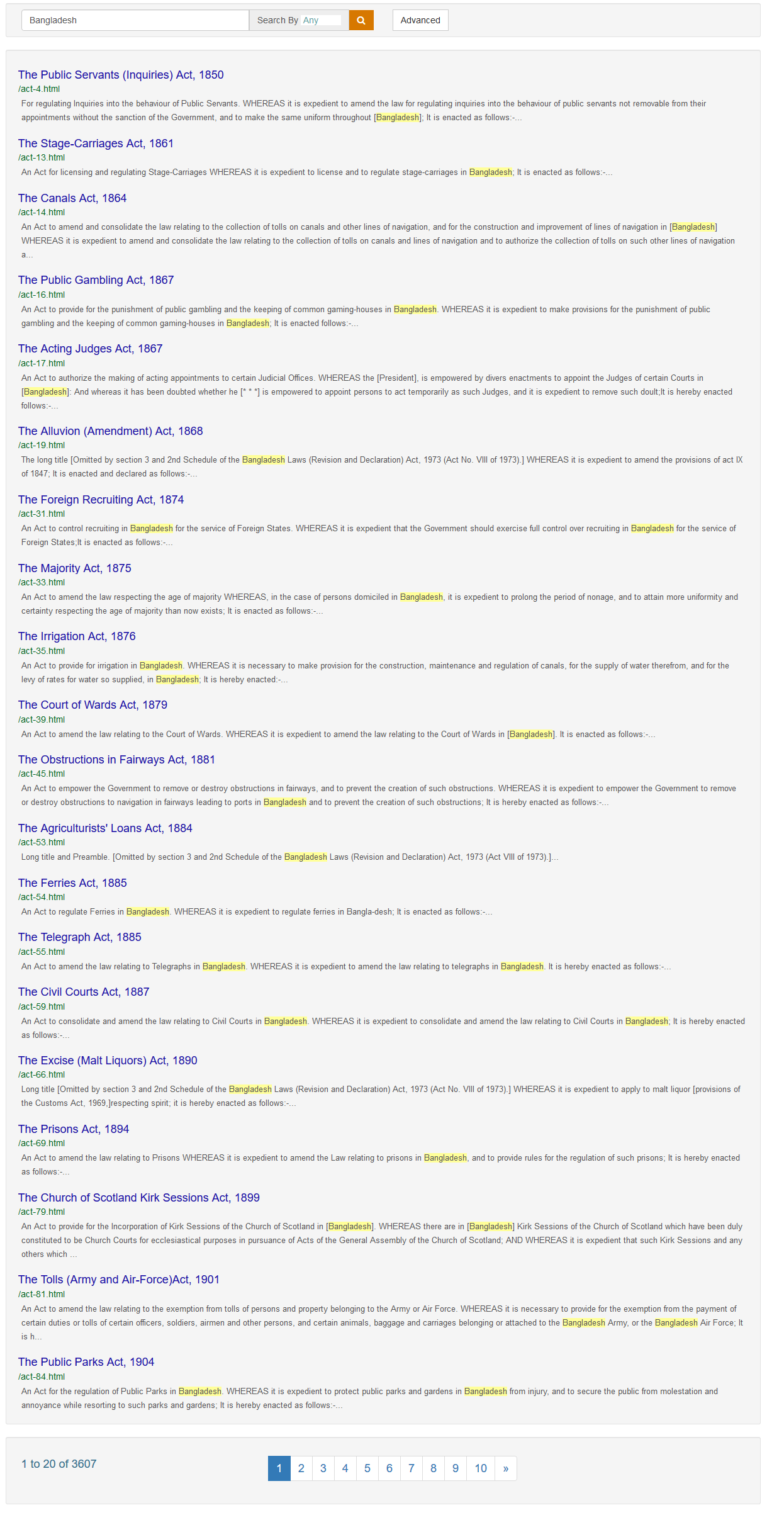Open The Public Servants (Inquiries) Act, 1850
The height and width of the screenshot is (1515, 784).
pyautogui.click(x=121, y=75)
